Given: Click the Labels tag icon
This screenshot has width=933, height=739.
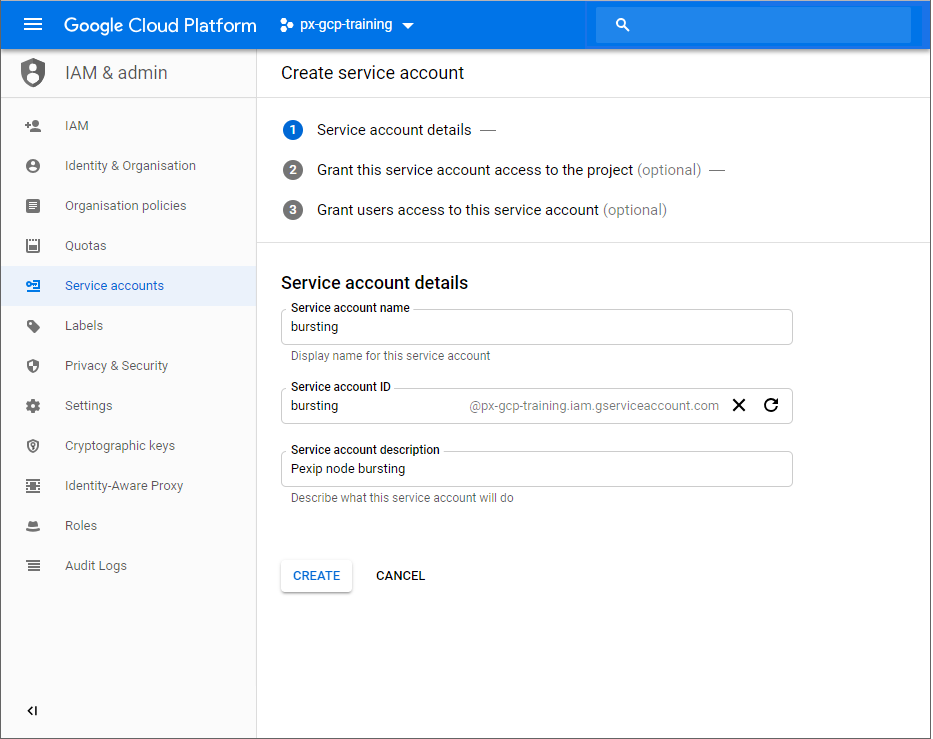Looking at the screenshot, I should (33, 326).
